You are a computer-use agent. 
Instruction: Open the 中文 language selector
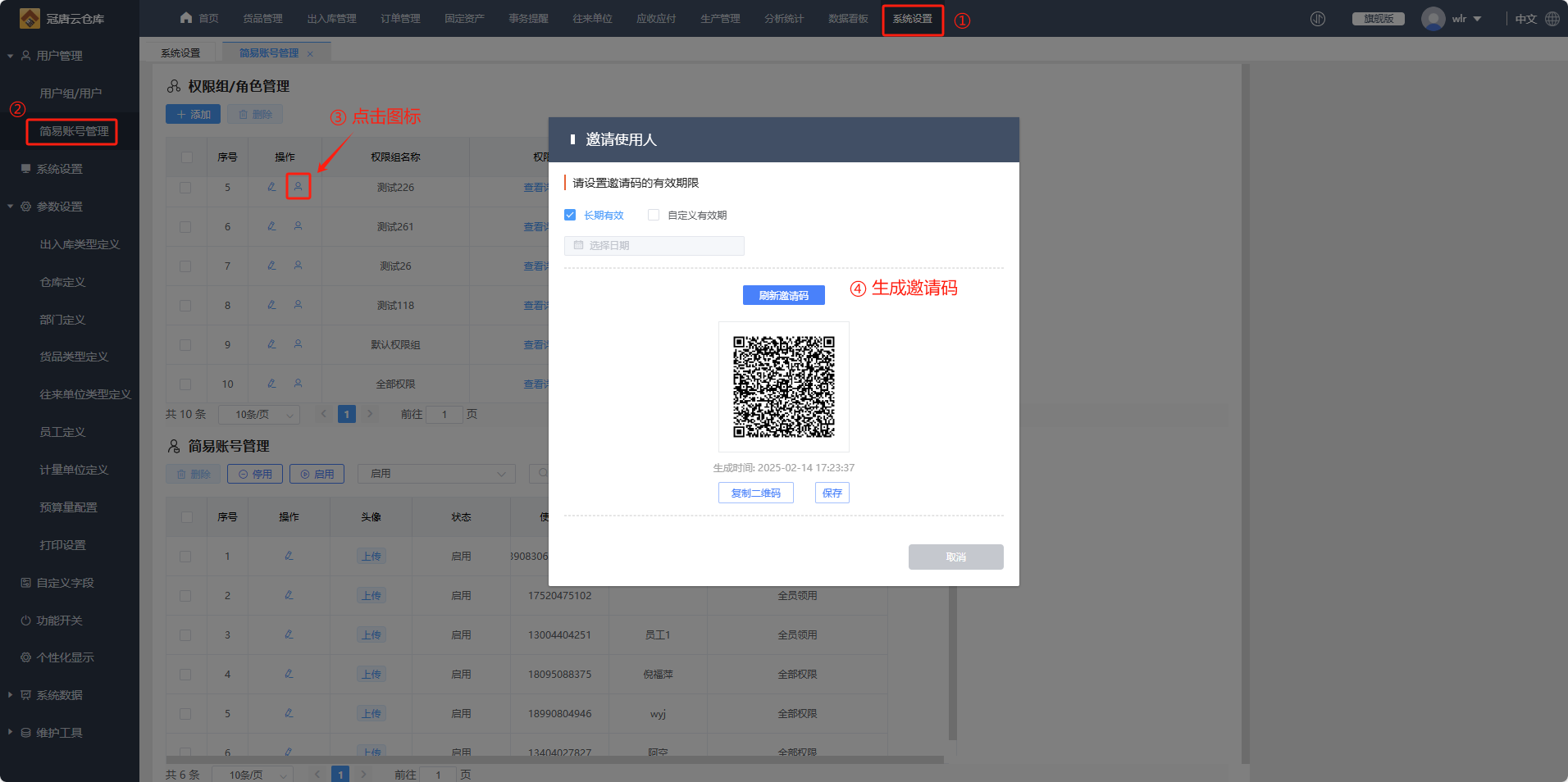pos(1525,19)
